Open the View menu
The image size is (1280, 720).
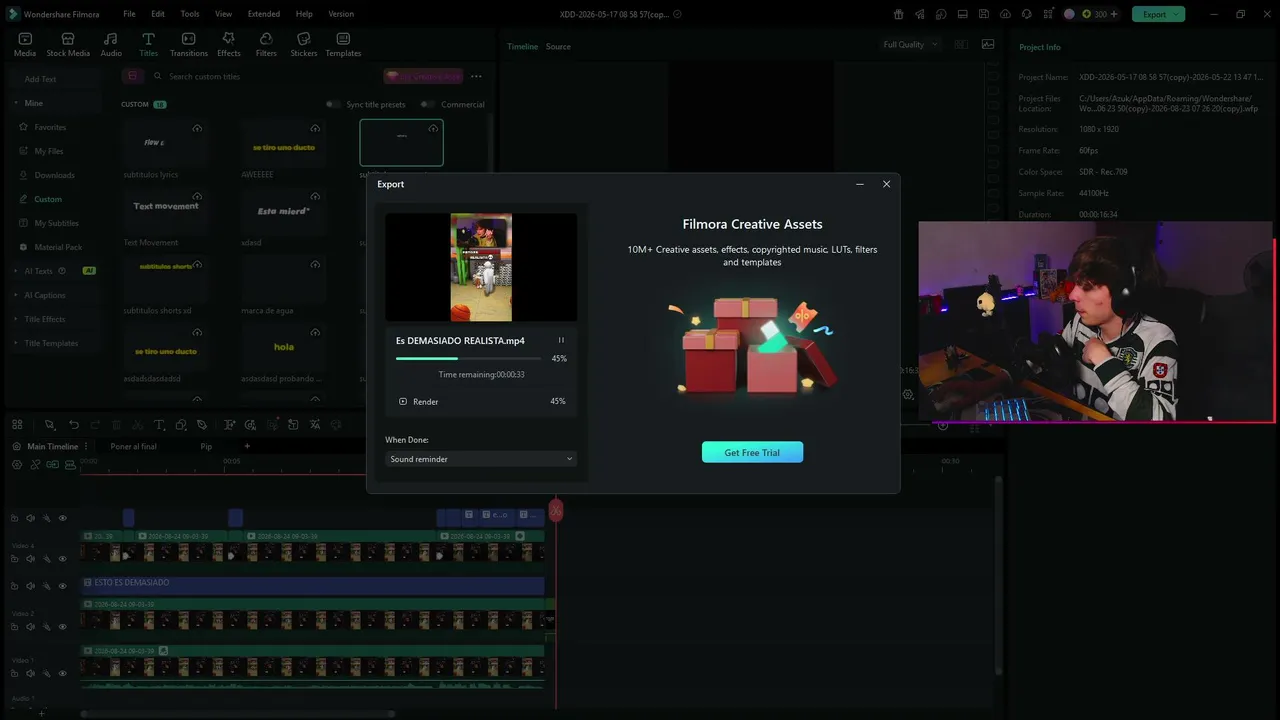[223, 14]
